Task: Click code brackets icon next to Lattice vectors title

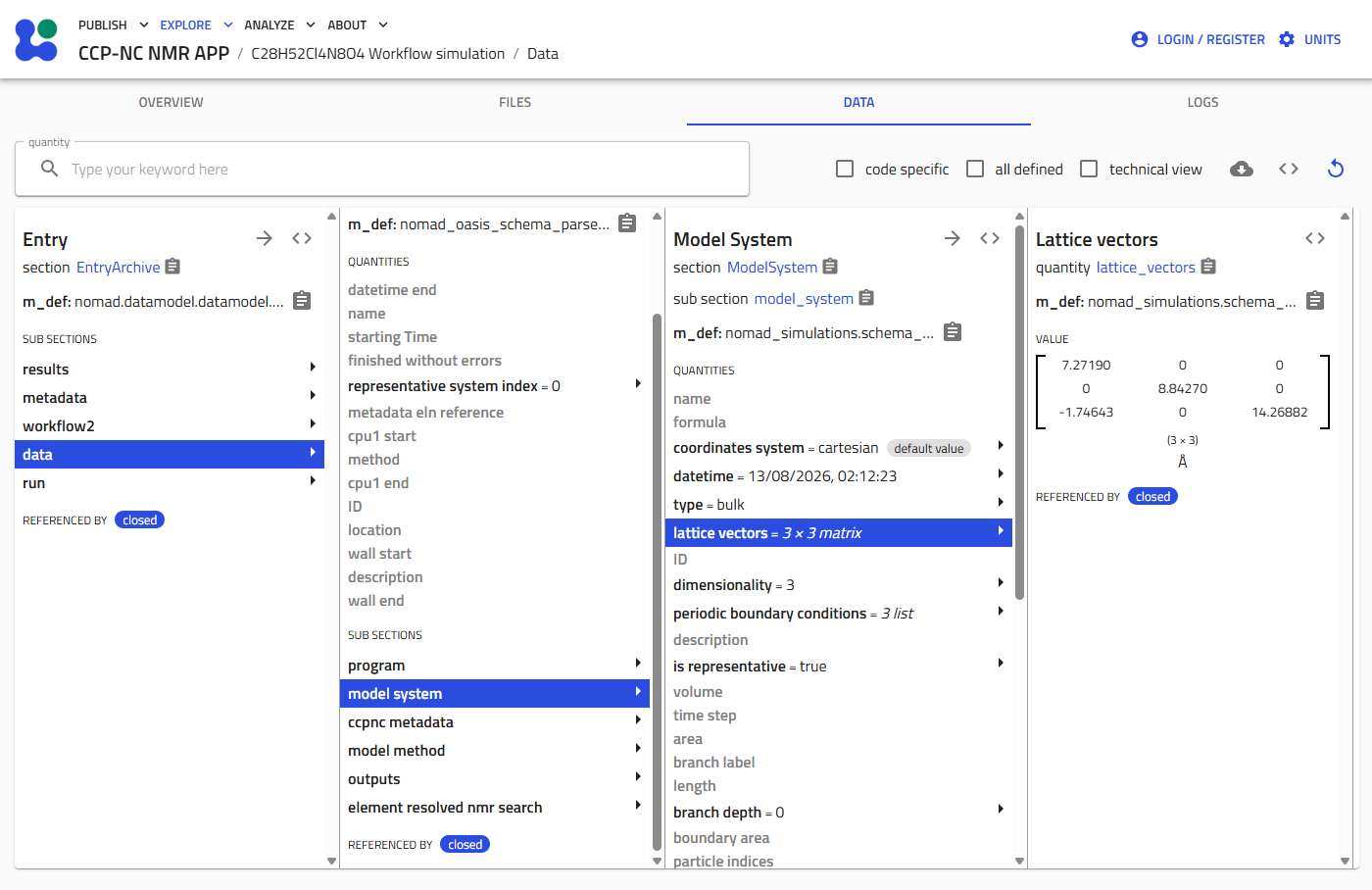Action: point(1315,238)
